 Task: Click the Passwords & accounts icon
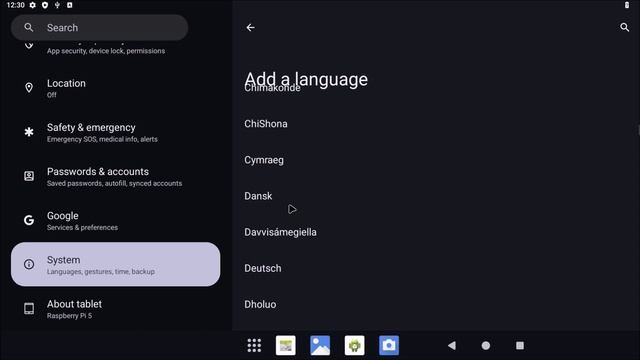pos(29,176)
